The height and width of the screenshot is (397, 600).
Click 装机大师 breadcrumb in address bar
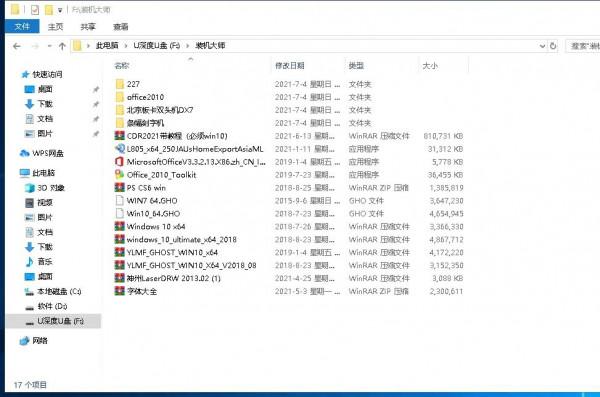210,46
